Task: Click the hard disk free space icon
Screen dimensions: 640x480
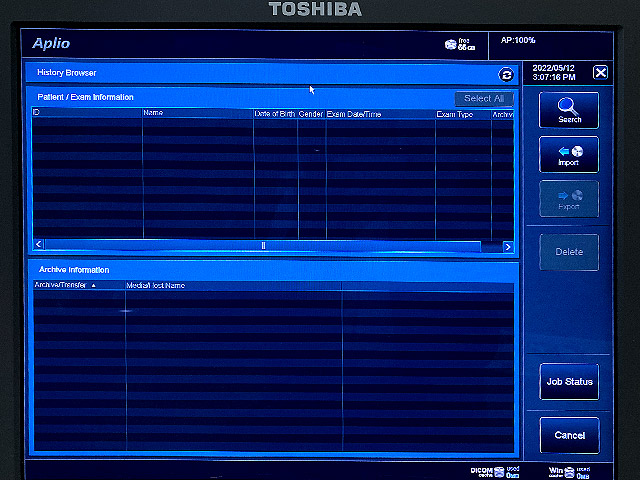Action: pos(451,44)
